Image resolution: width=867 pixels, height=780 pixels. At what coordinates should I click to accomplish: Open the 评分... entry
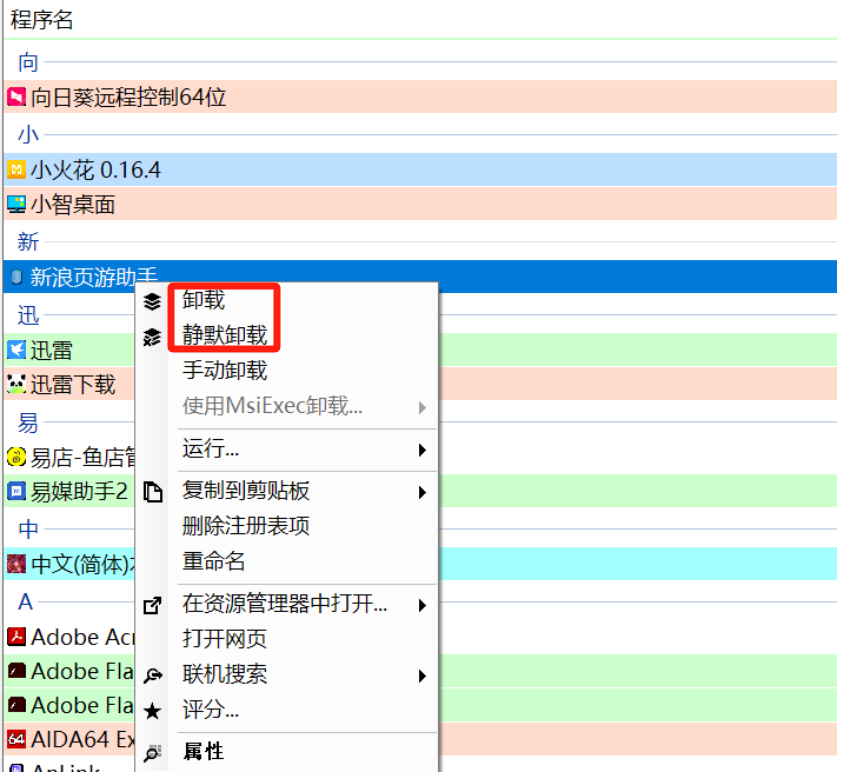point(211,710)
